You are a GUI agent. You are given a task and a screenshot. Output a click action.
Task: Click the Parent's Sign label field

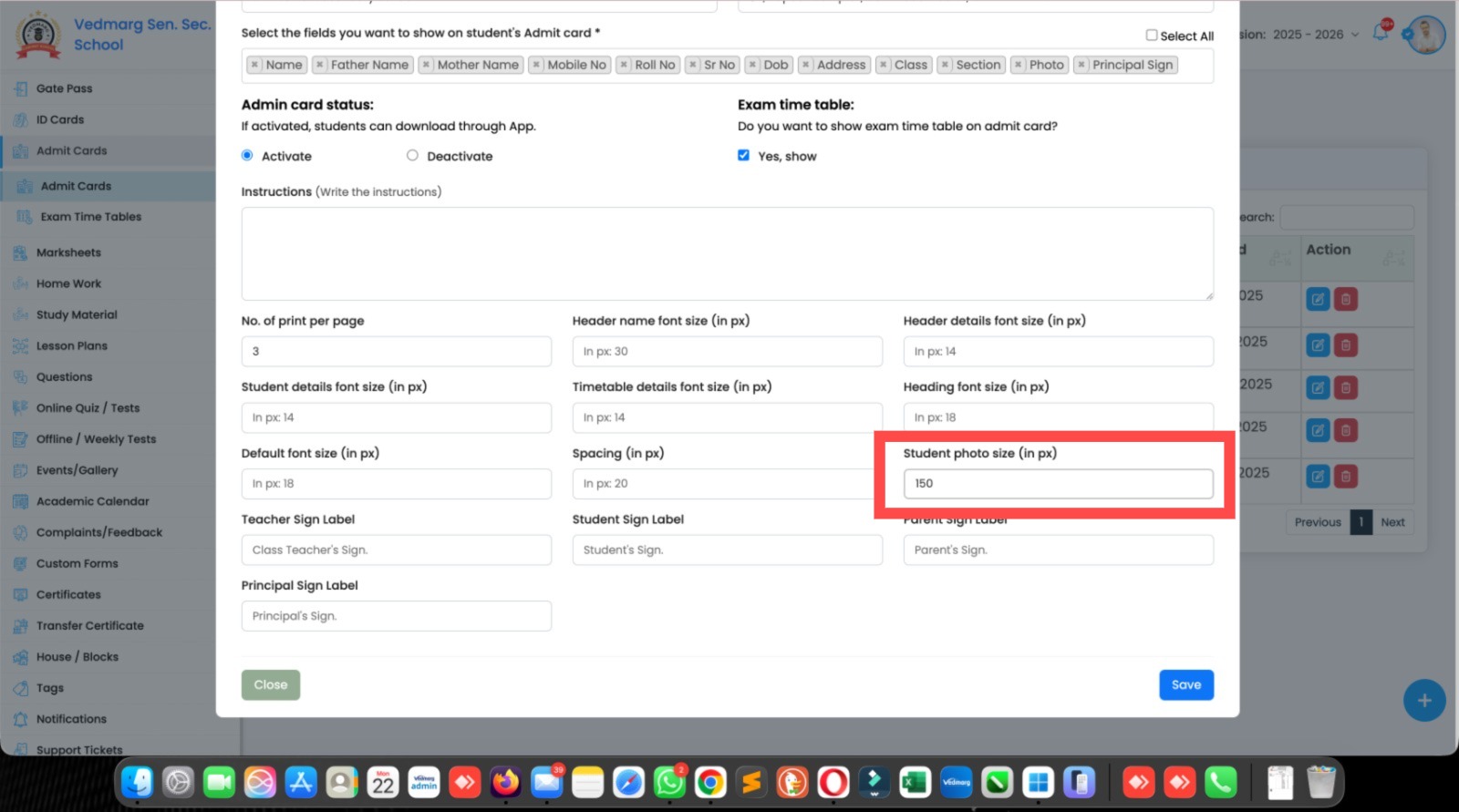coord(1058,550)
